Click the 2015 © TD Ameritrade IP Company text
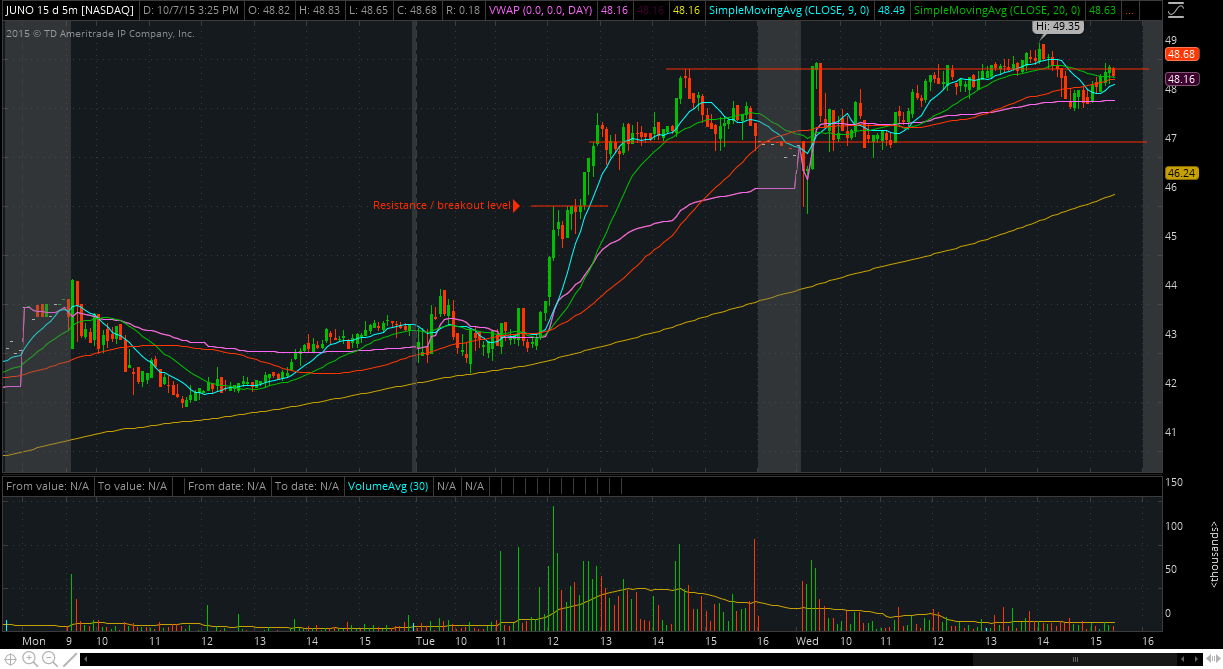This screenshot has width=1223, height=669. [x=100, y=33]
